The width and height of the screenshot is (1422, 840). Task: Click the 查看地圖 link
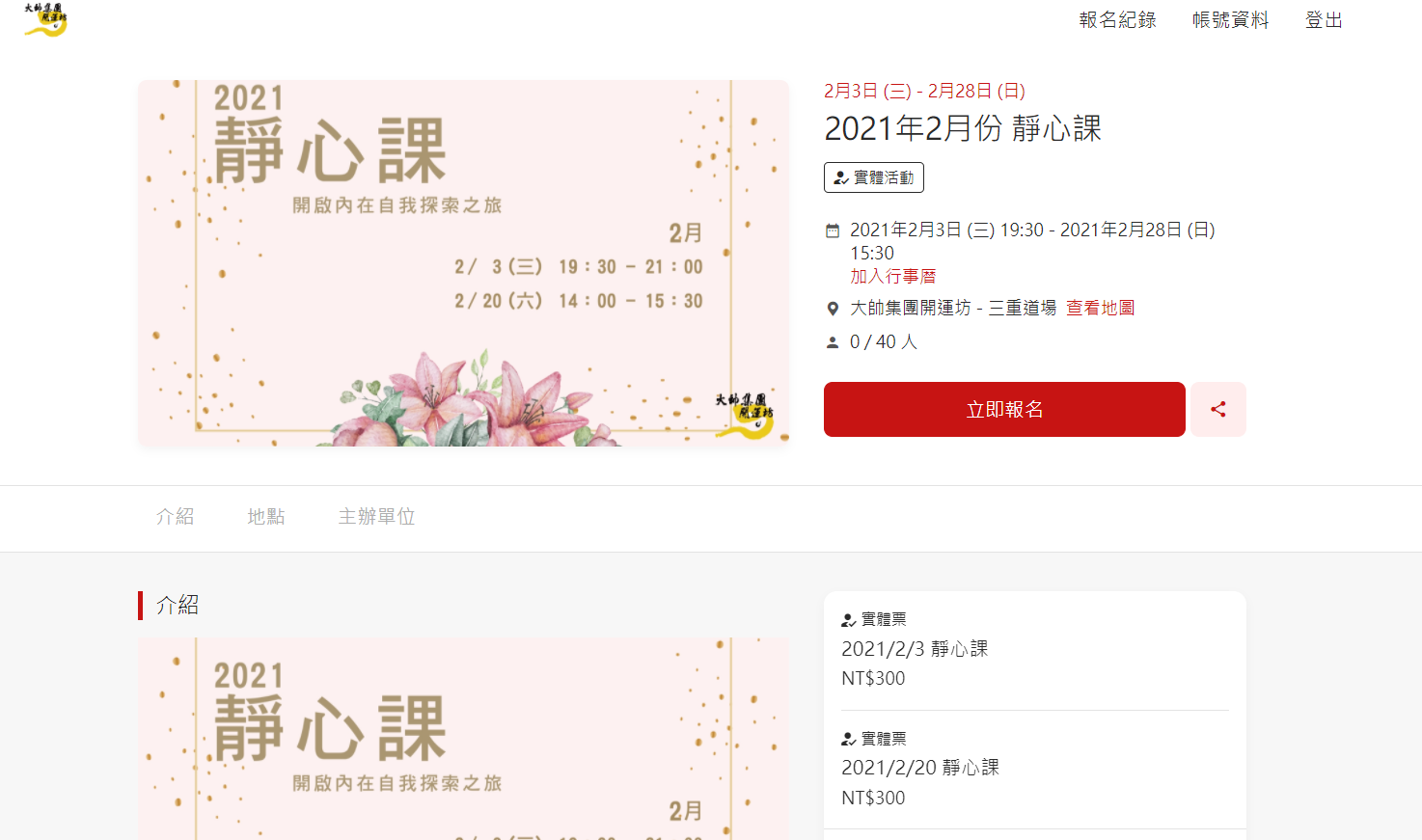tap(1101, 309)
